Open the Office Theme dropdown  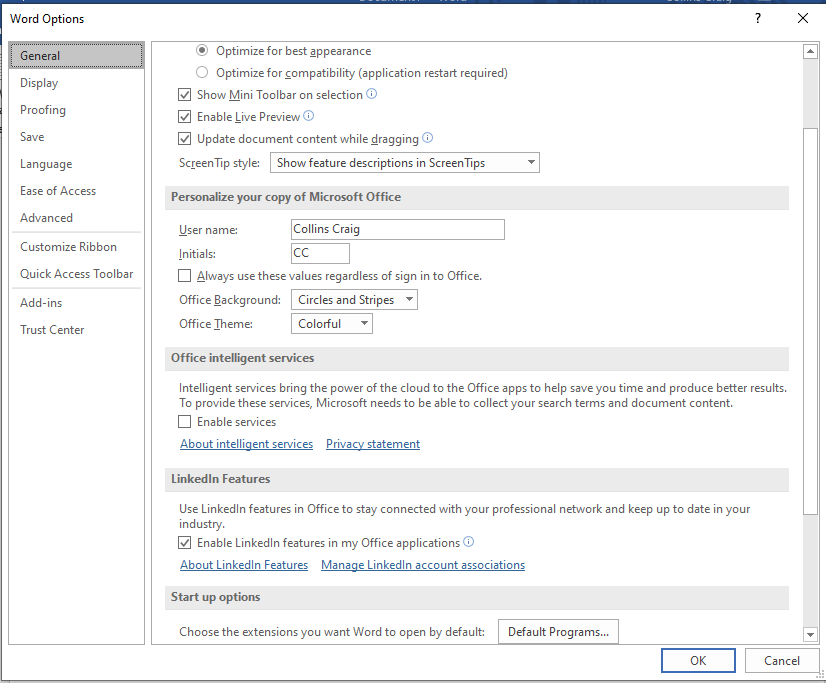(332, 324)
